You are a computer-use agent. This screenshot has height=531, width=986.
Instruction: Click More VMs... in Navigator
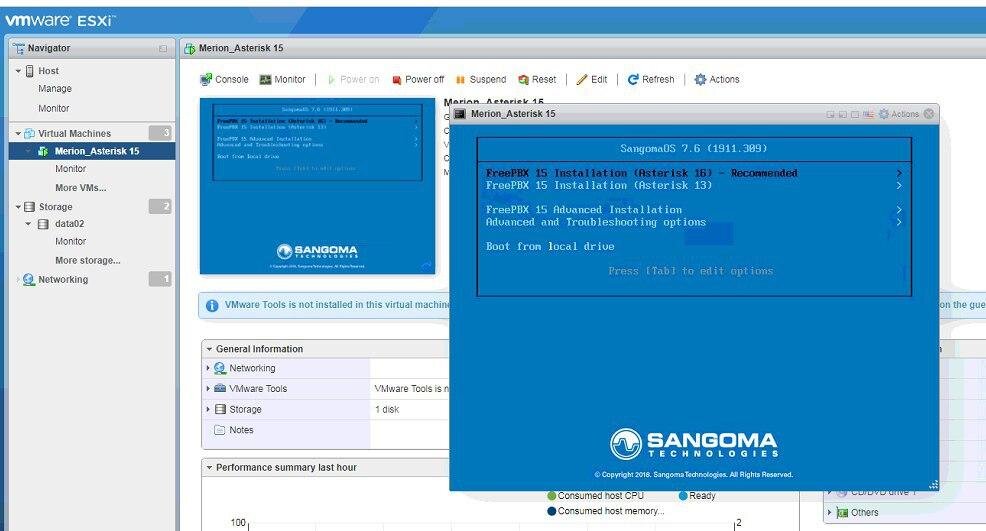pos(80,187)
